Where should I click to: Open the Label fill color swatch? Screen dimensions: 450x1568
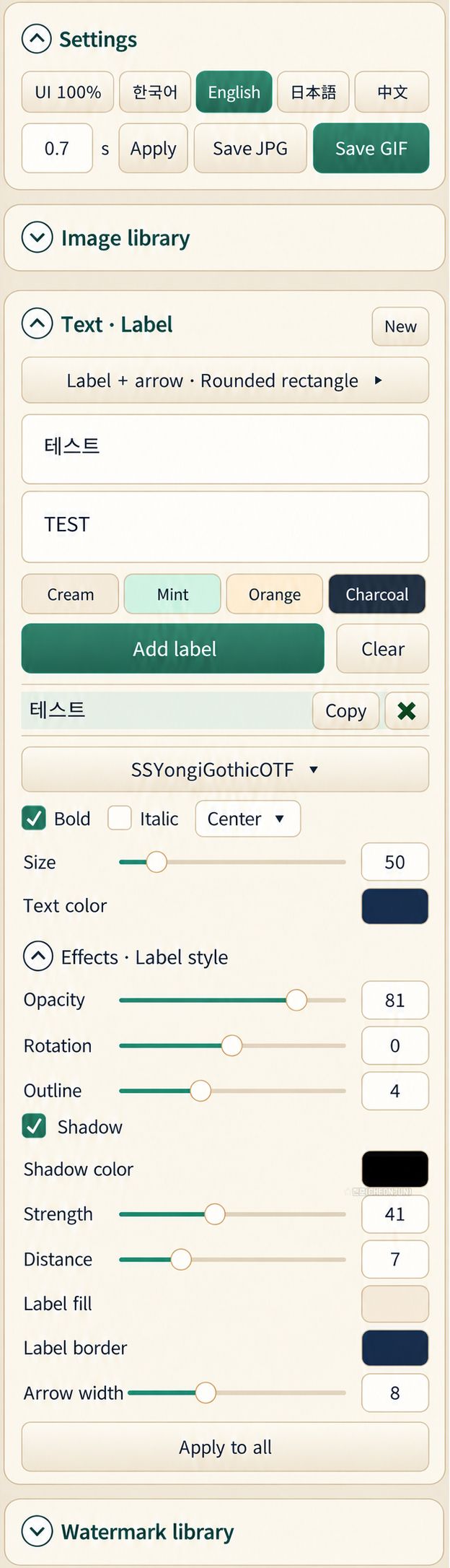[394, 1304]
